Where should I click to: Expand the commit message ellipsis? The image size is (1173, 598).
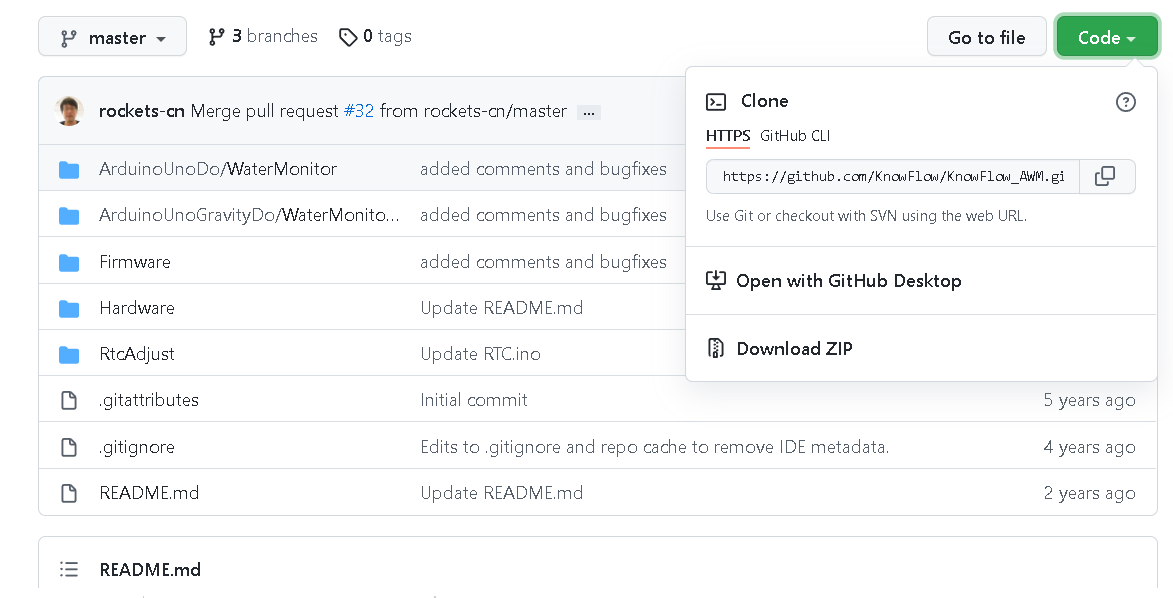(x=589, y=112)
